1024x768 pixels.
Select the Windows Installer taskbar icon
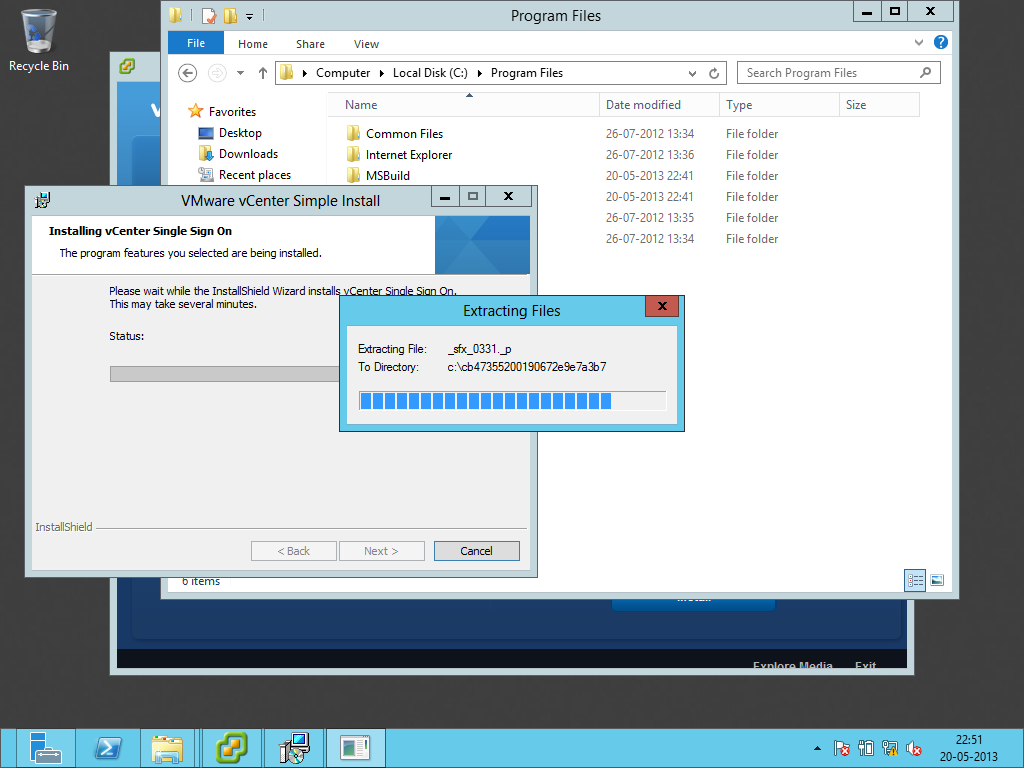coord(294,747)
